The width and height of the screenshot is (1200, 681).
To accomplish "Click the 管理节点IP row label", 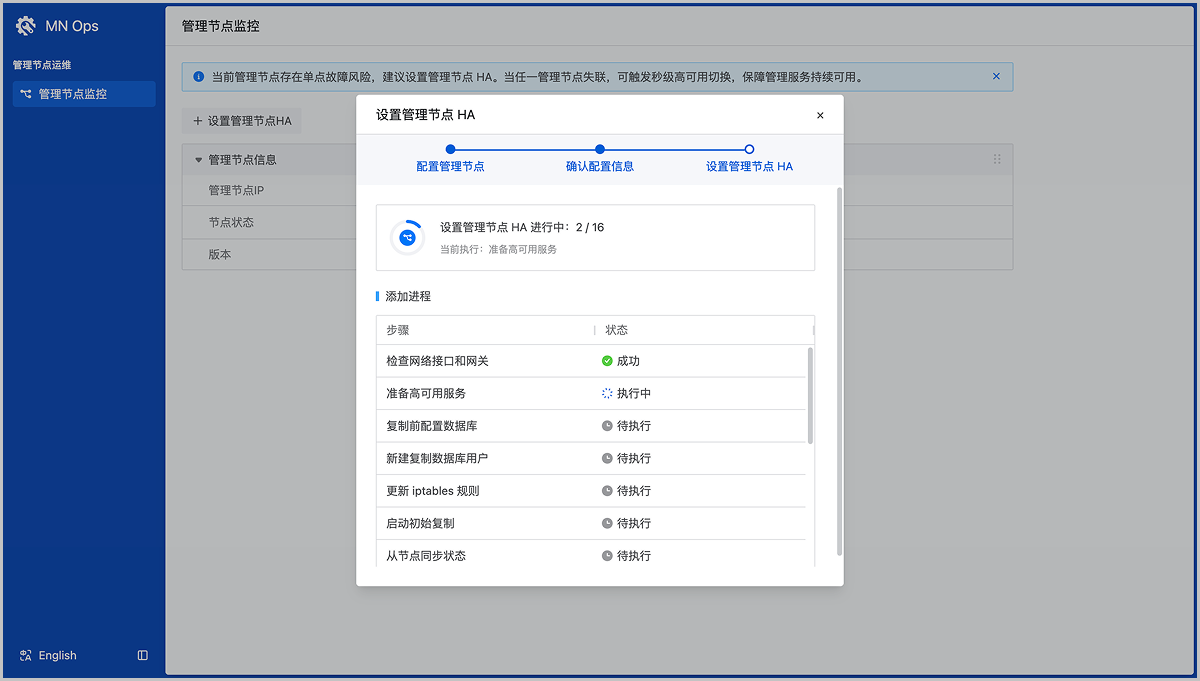I will click(x=236, y=190).
